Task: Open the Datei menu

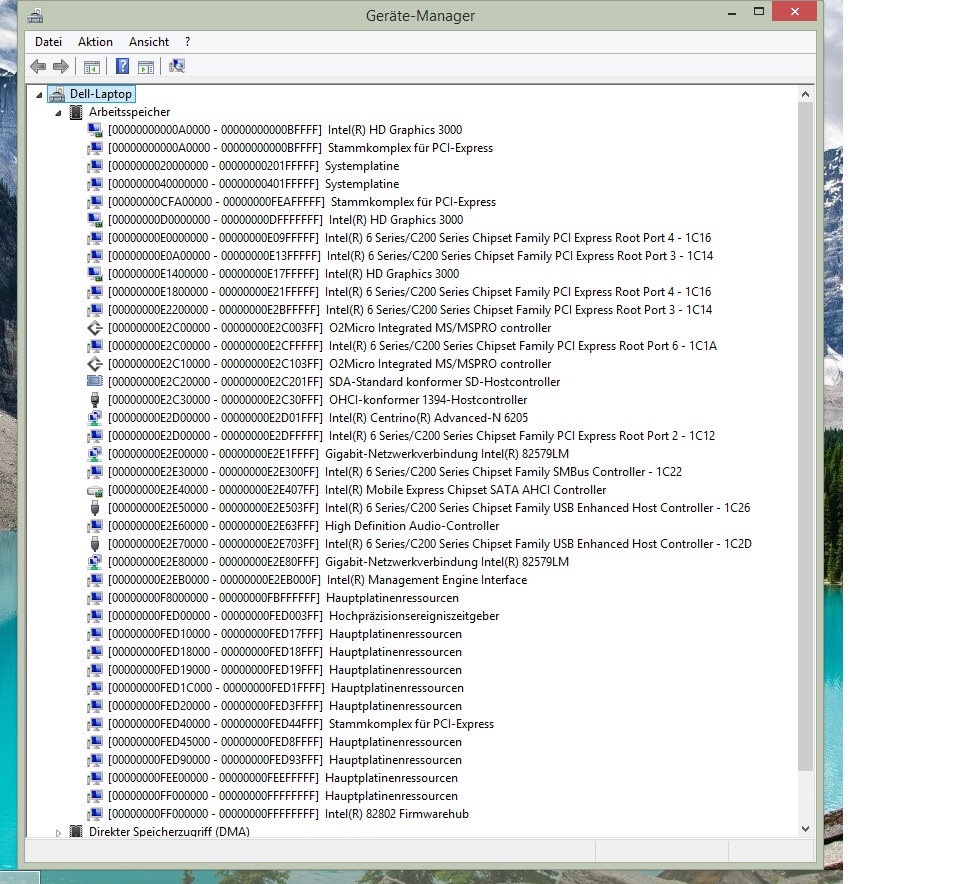Action: coord(48,42)
